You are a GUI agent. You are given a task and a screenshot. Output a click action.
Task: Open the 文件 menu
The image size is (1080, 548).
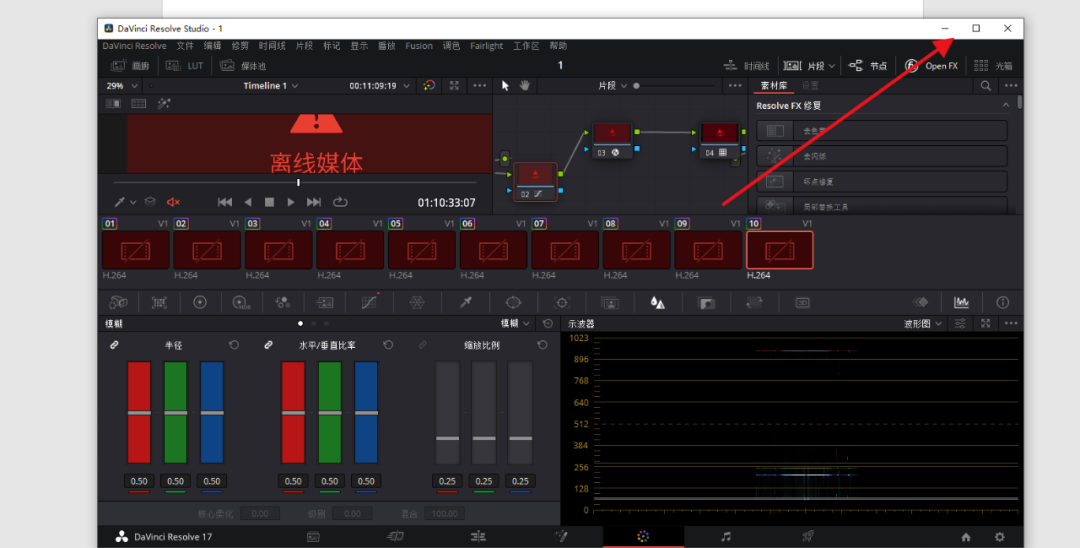(185, 46)
